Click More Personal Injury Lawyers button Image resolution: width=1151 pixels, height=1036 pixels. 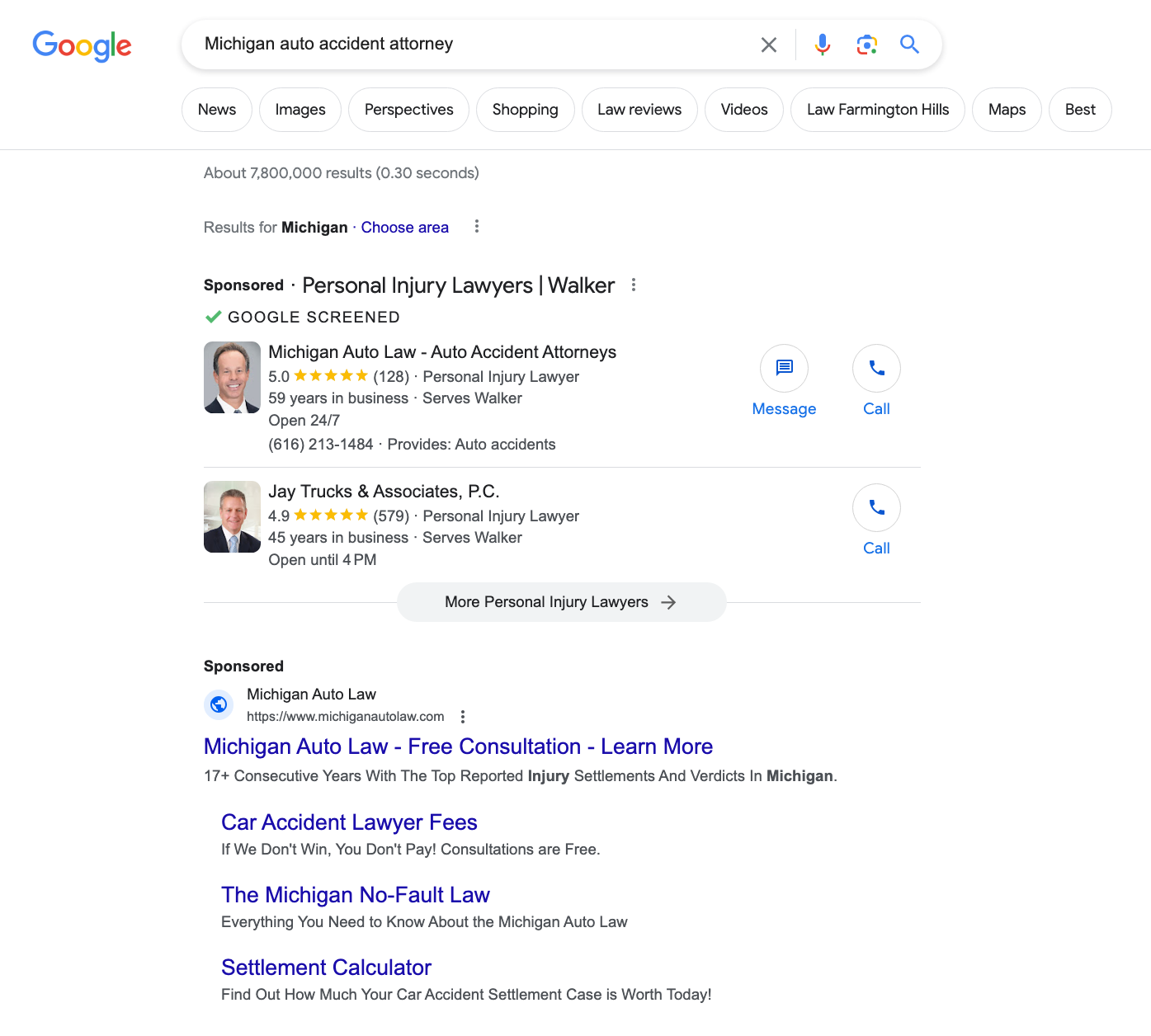click(x=561, y=602)
